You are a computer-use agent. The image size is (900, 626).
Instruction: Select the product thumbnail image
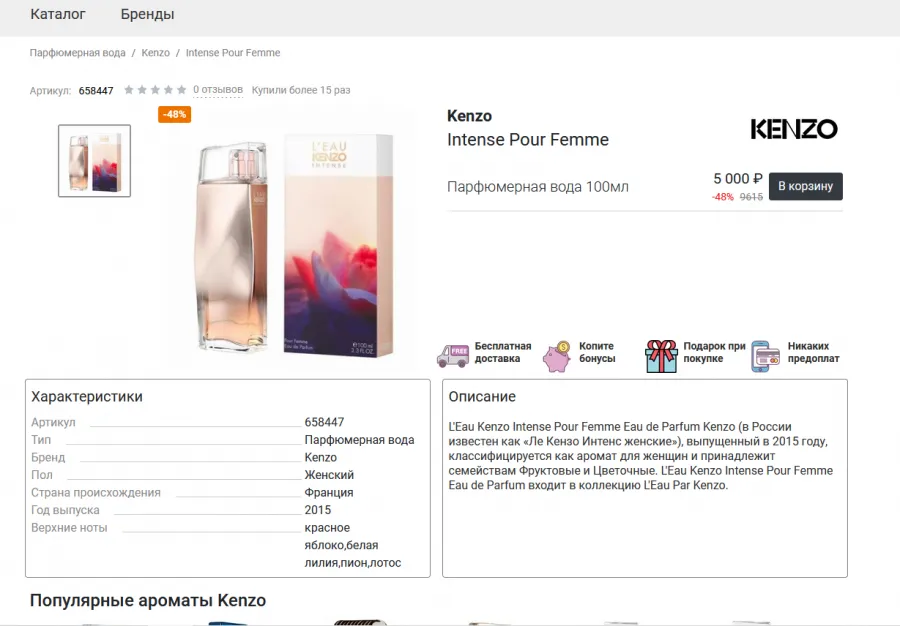(x=94, y=161)
